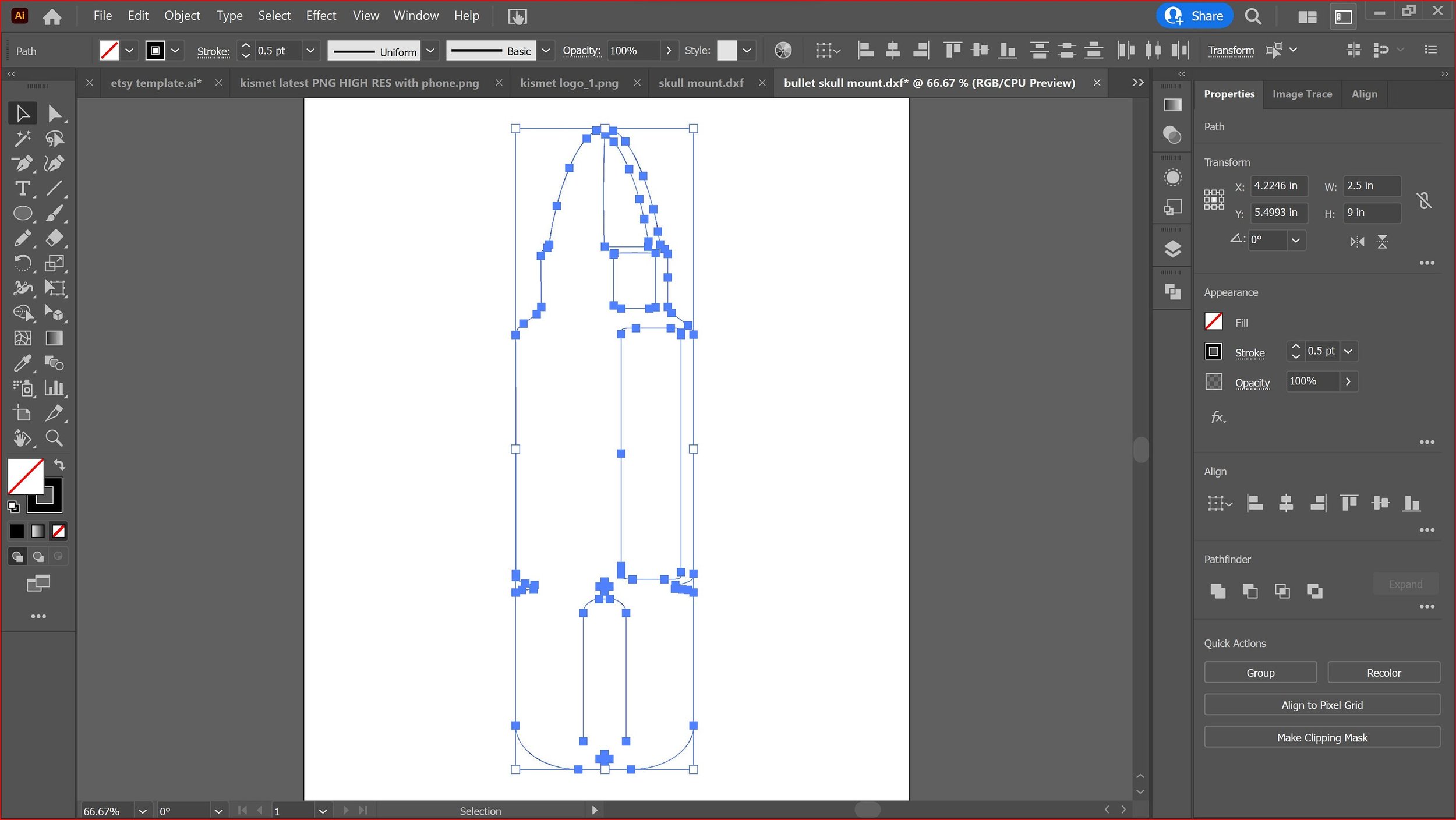
Task: Open the stroke weight dropdown in control bar
Action: point(310,51)
